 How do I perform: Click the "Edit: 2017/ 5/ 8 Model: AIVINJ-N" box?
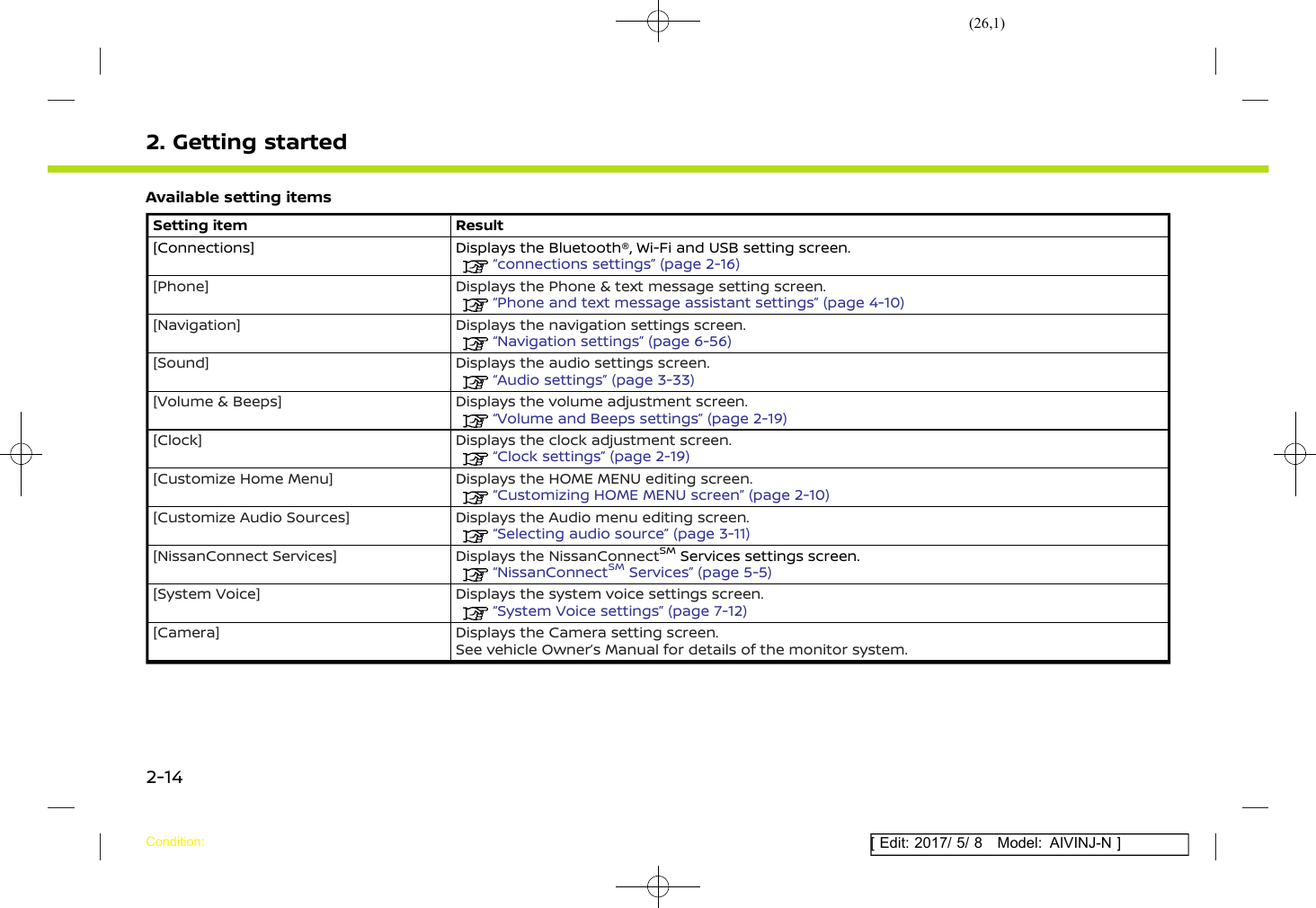[x=1029, y=844]
